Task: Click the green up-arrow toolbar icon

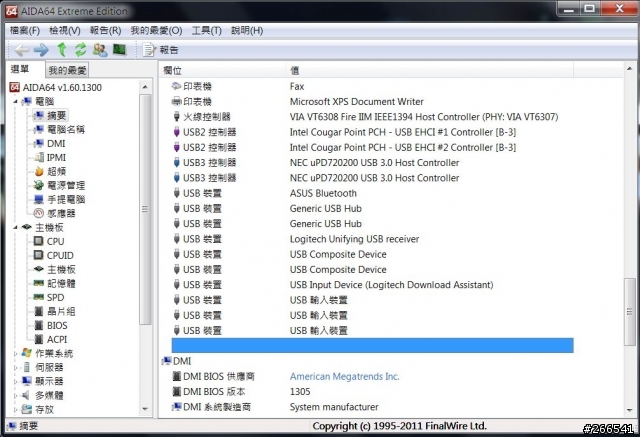Action: tap(62, 50)
